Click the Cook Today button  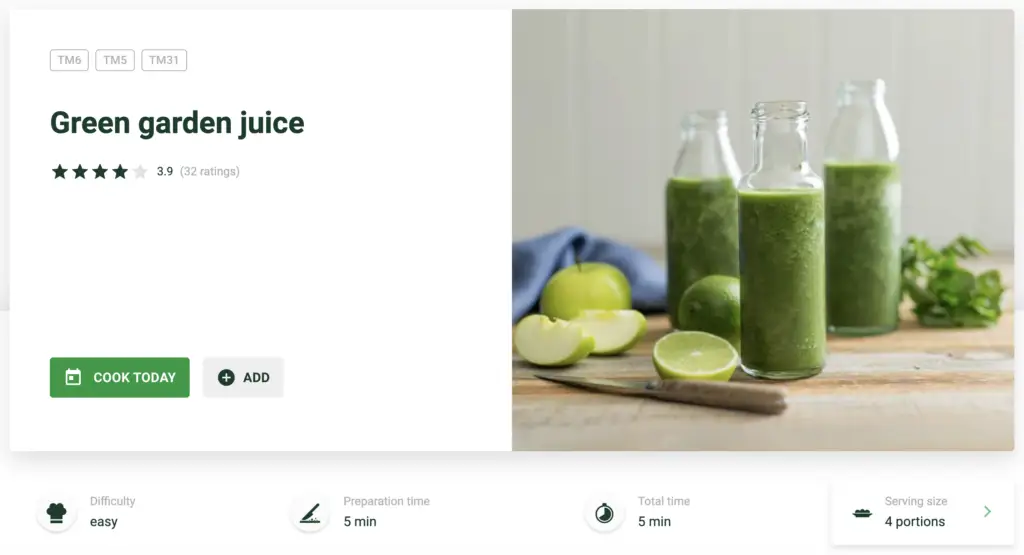120,377
